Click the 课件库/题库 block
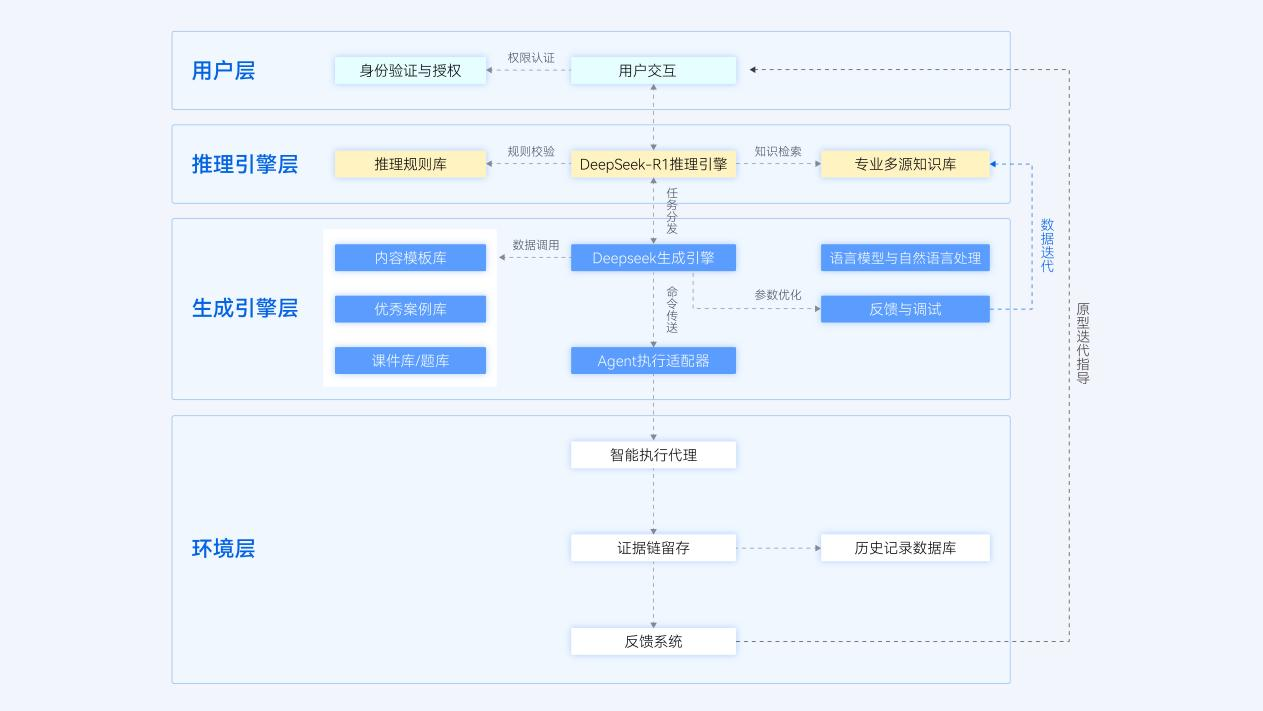This screenshot has height=711, width=1263. point(410,361)
